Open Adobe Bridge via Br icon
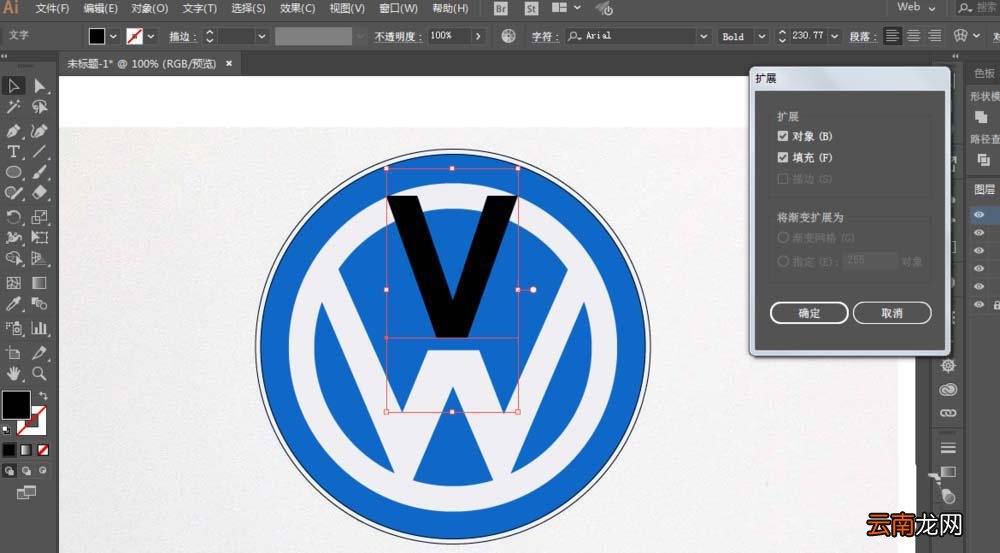1000x553 pixels. coord(501,8)
